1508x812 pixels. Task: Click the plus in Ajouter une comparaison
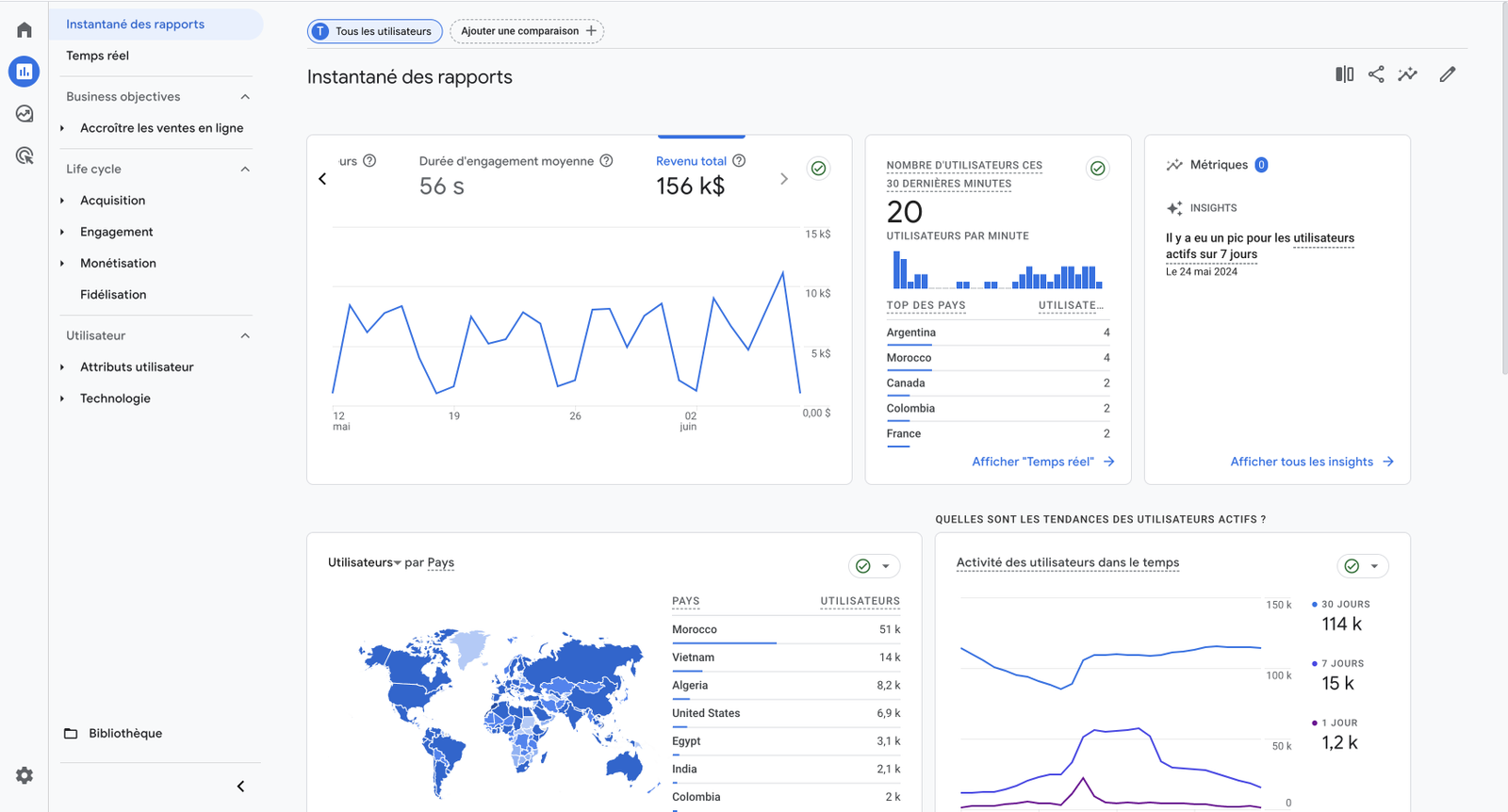tap(591, 31)
